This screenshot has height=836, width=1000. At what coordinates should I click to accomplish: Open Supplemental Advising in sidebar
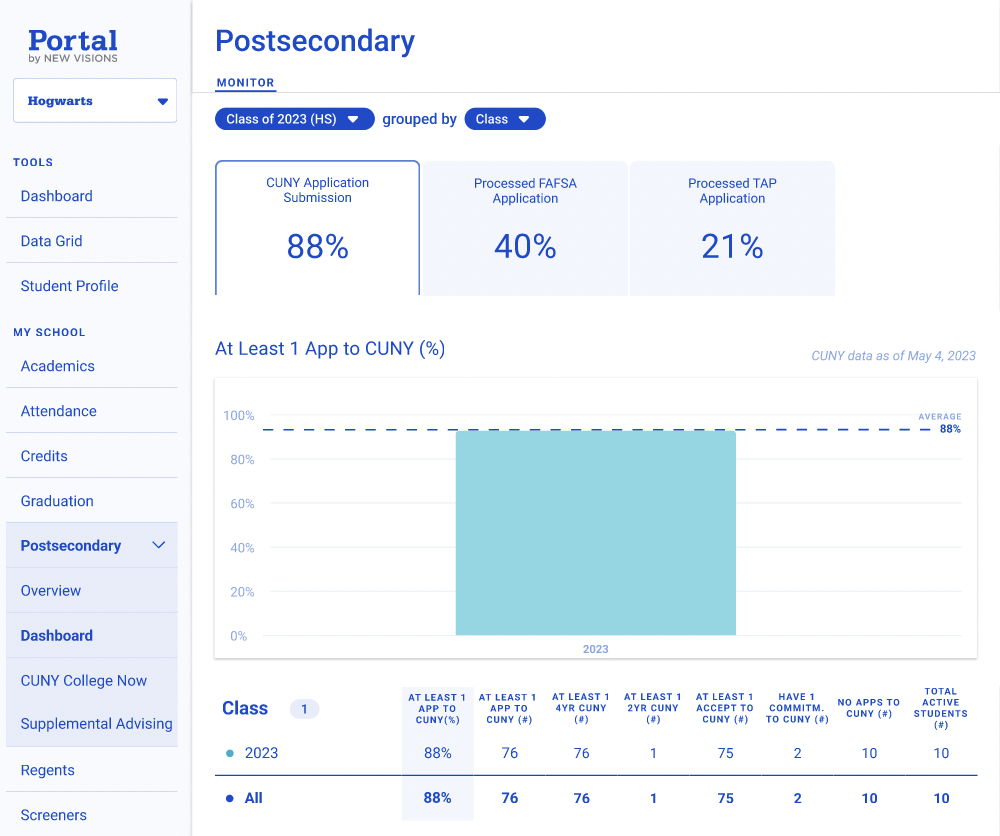[96, 724]
